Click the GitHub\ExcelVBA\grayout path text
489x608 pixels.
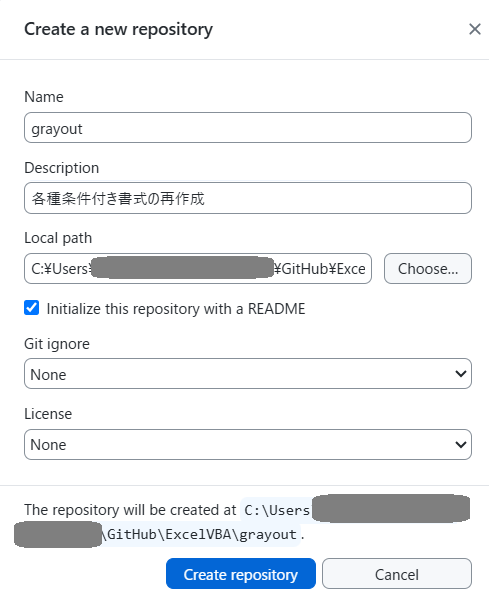(201, 535)
